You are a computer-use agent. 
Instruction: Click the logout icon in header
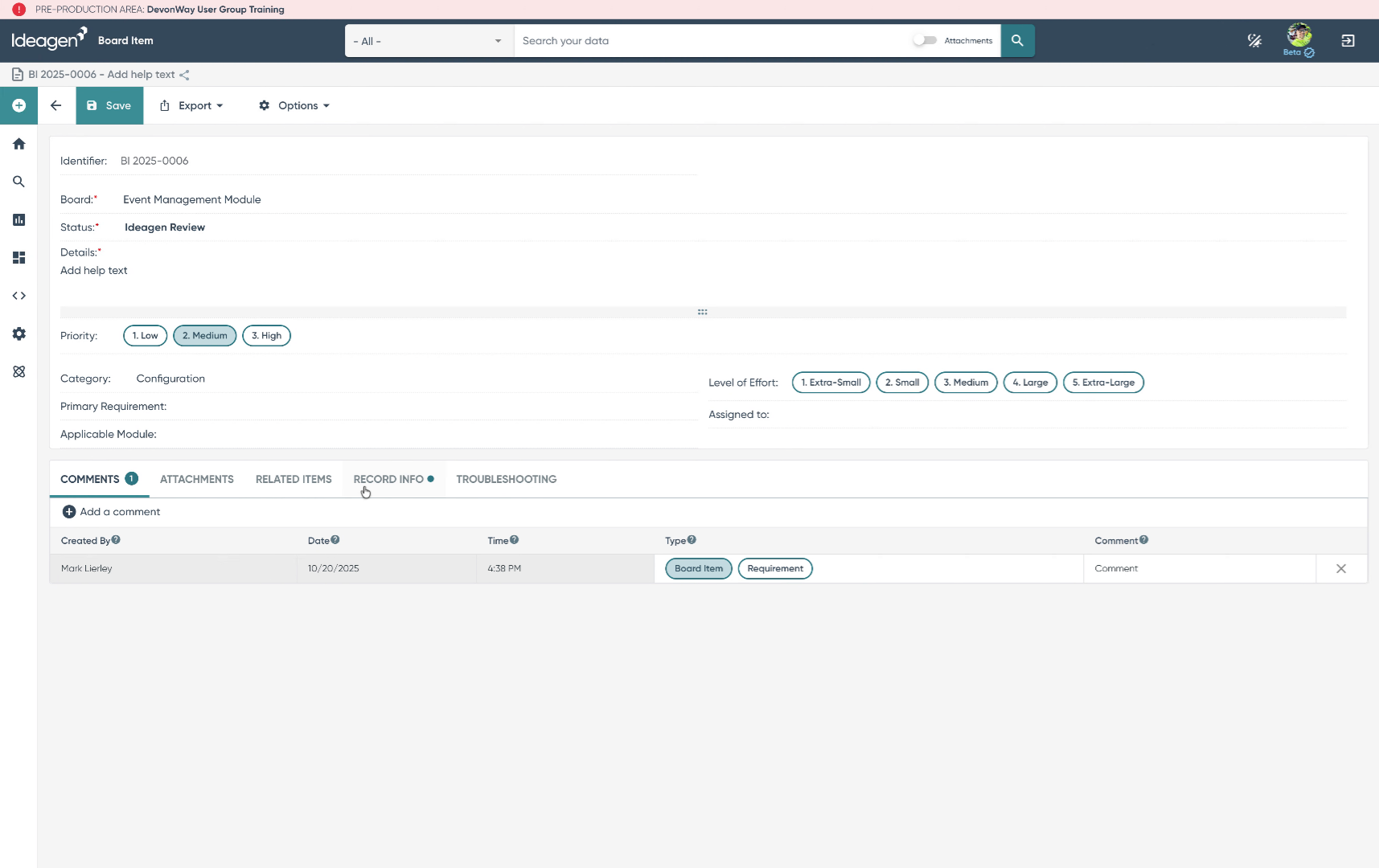(x=1348, y=40)
